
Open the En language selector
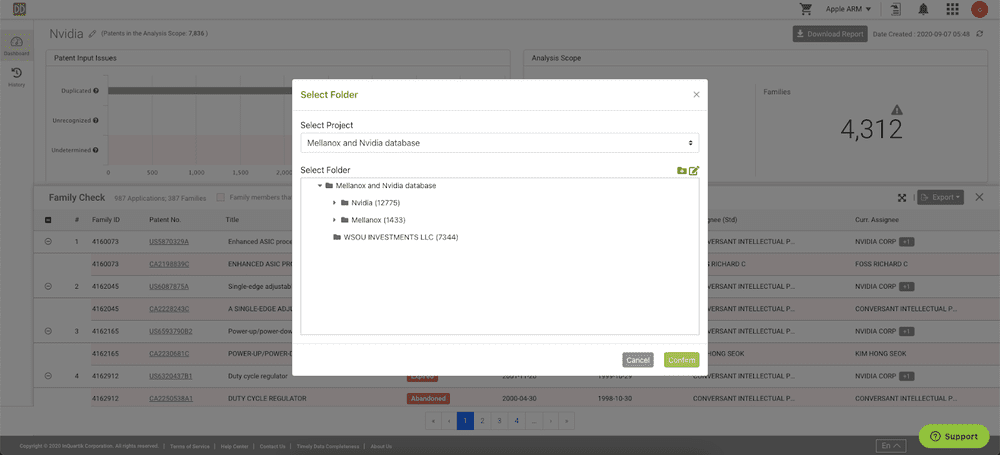(892, 445)
